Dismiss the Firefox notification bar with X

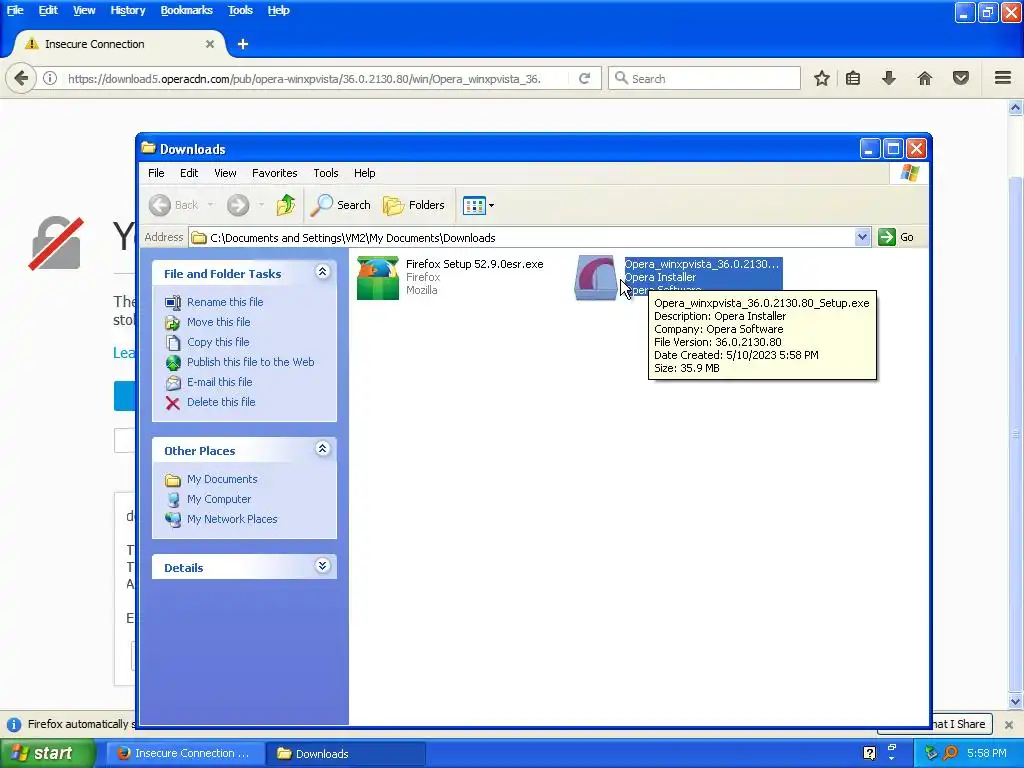[x=1008, y=724]
